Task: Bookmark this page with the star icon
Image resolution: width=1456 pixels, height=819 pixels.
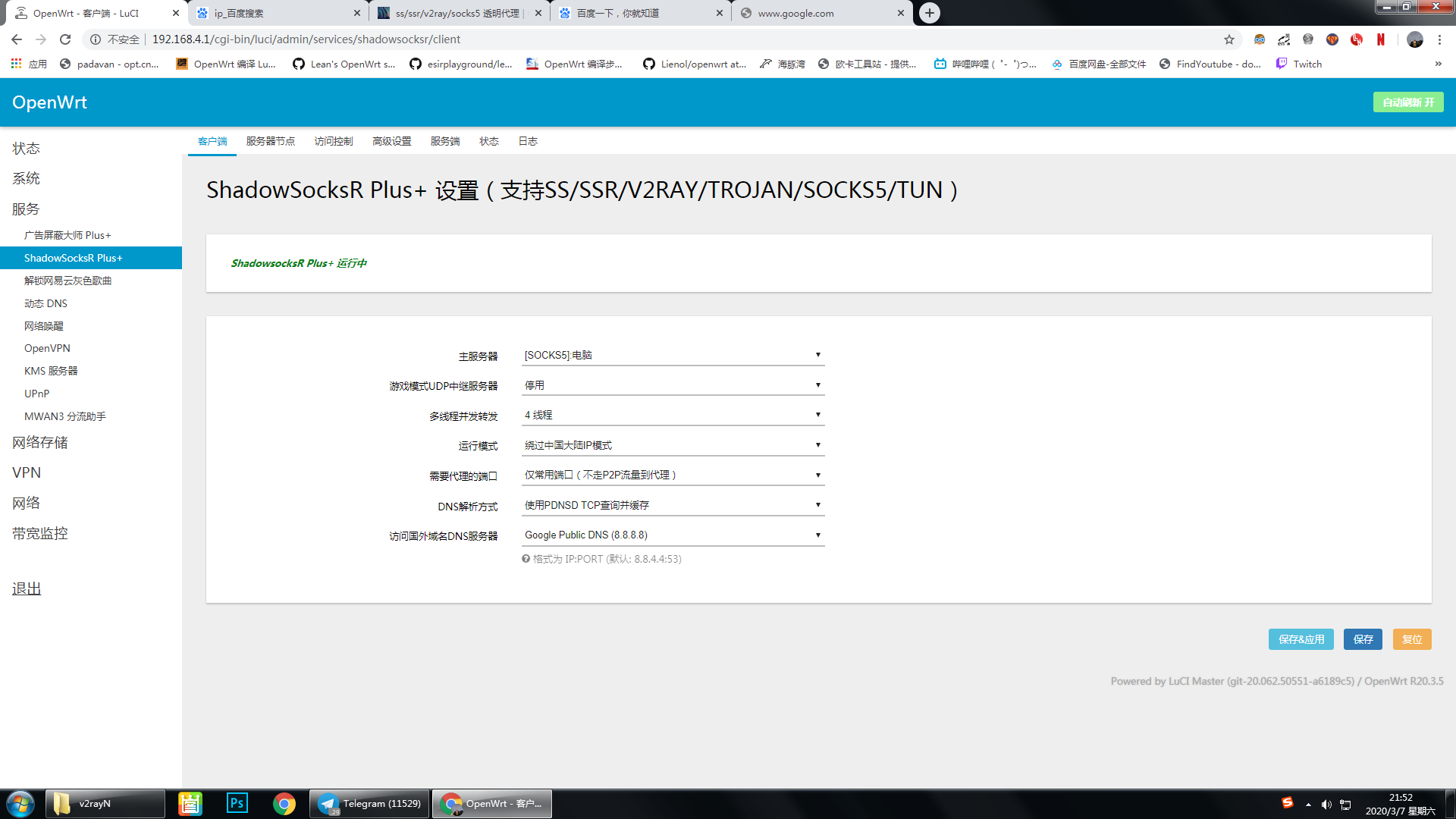Action: point(1228,39)
